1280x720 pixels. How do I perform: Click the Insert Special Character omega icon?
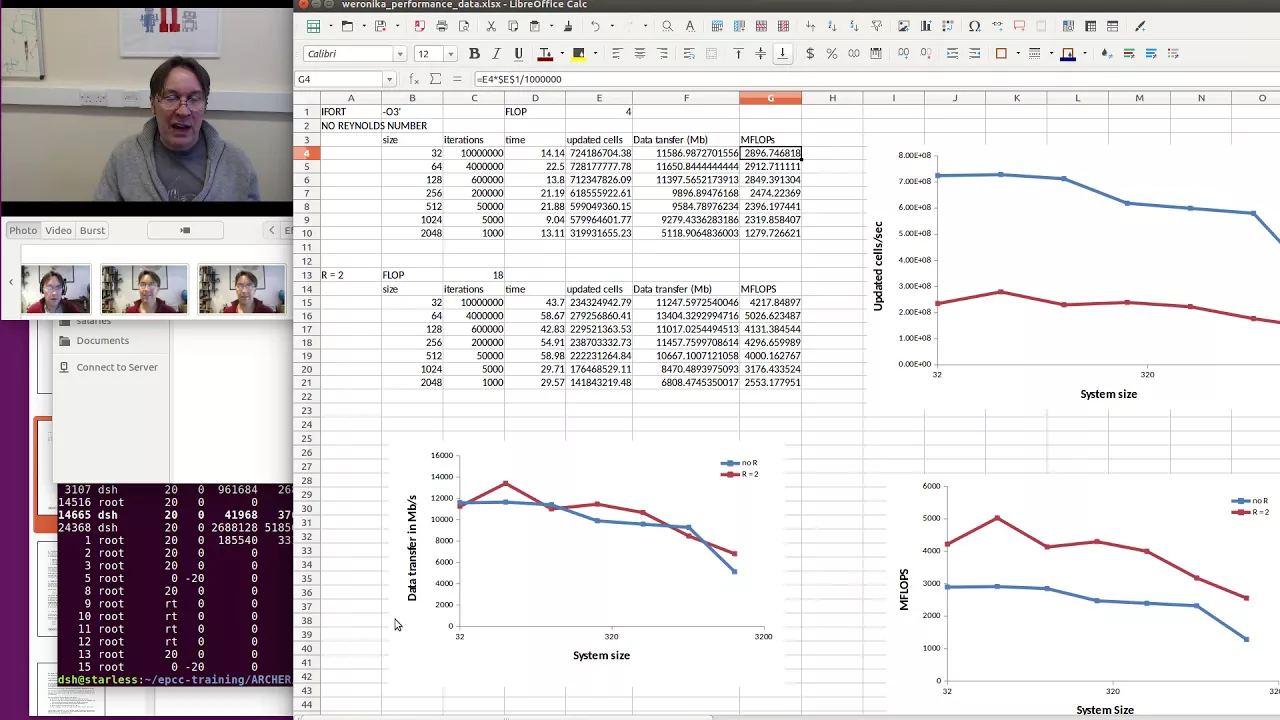click(x=974, y=26)
